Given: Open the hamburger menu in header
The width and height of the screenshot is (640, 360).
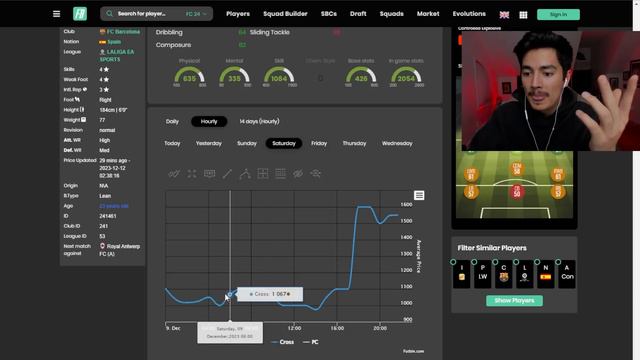Looking at the screenshot, I should click(56, 14).
